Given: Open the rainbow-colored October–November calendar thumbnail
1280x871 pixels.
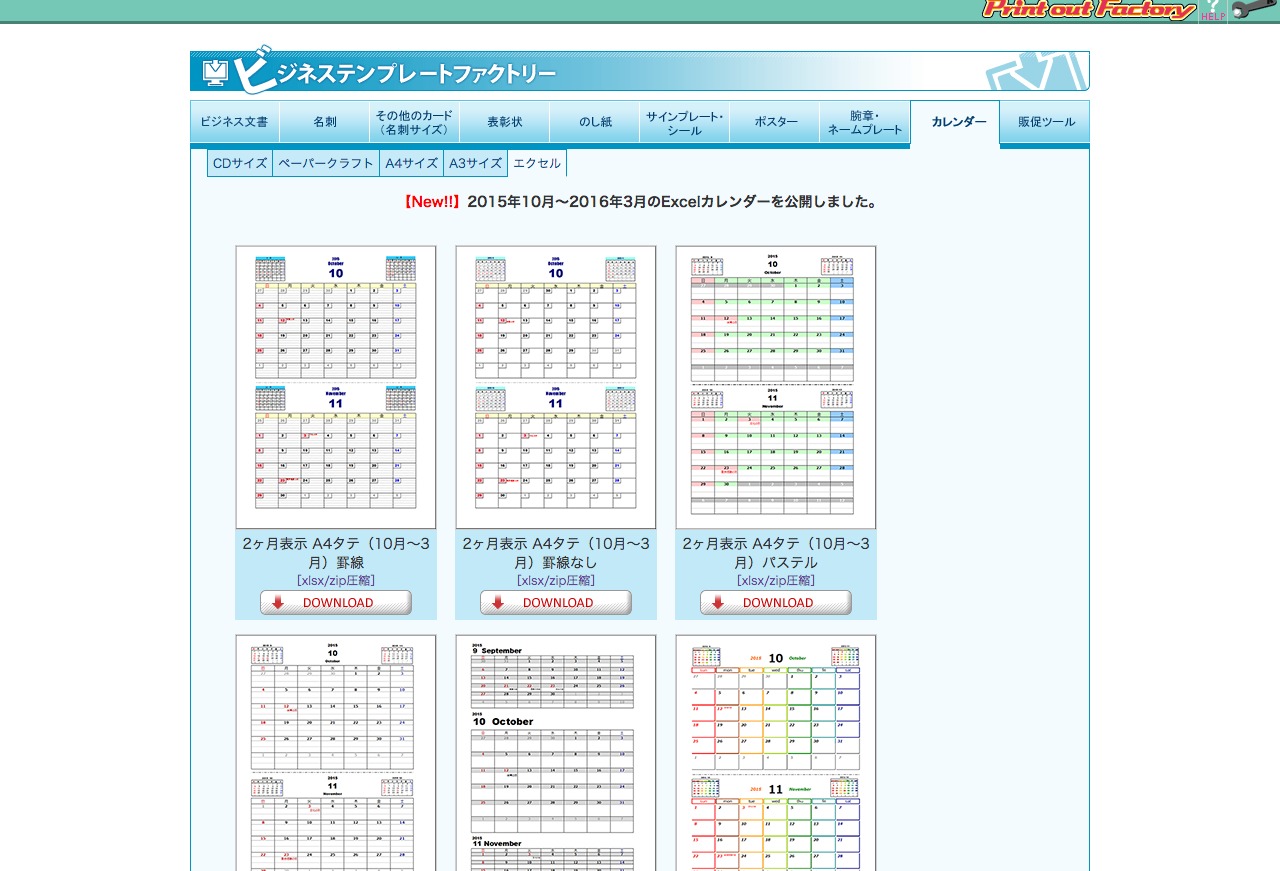Looking at the screenshot, I should pos(776,753).
